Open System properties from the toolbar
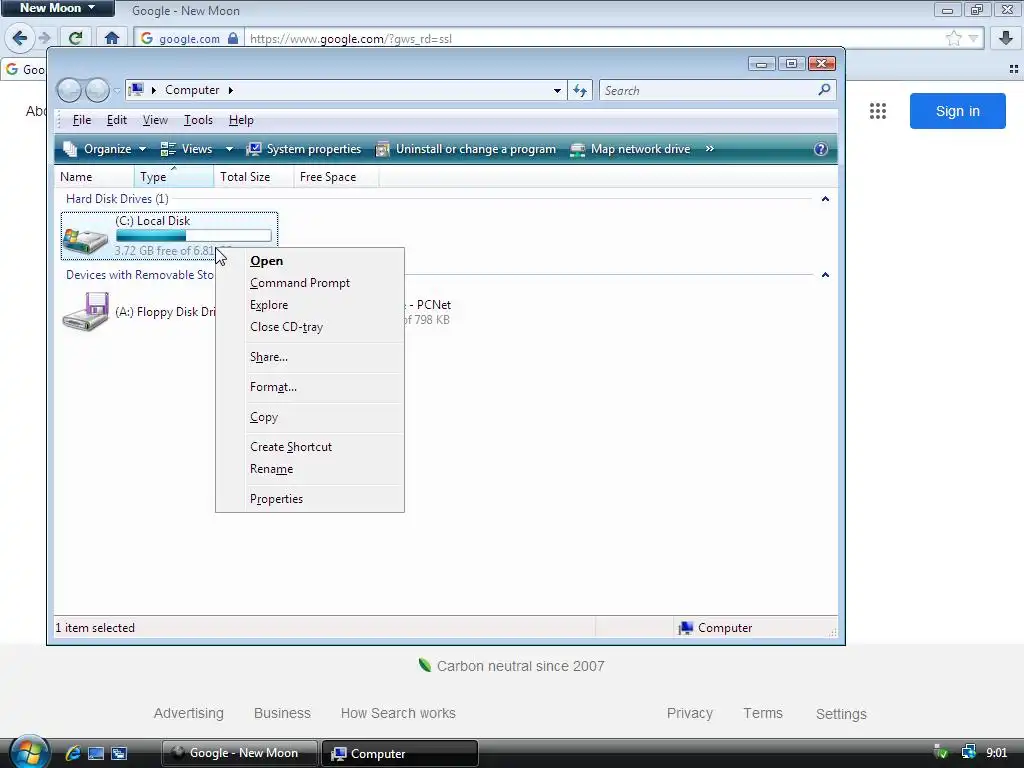This screenshot has width=1024, height=768. coord(304,149)
